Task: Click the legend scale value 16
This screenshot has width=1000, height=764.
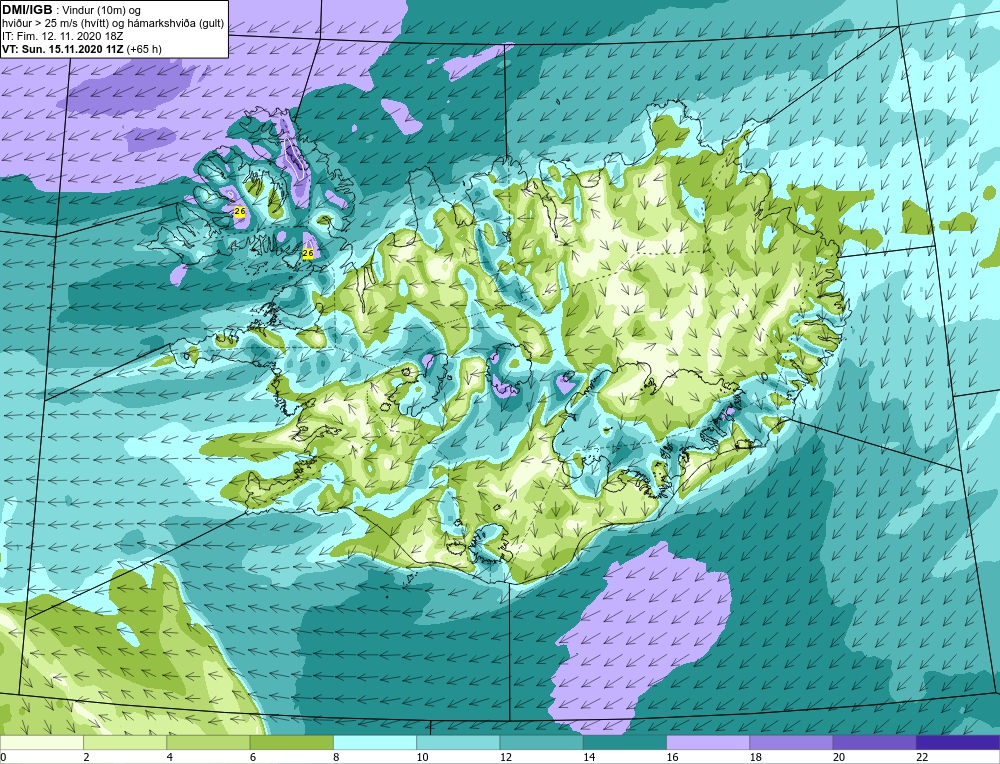Action: tap(672, 757)
